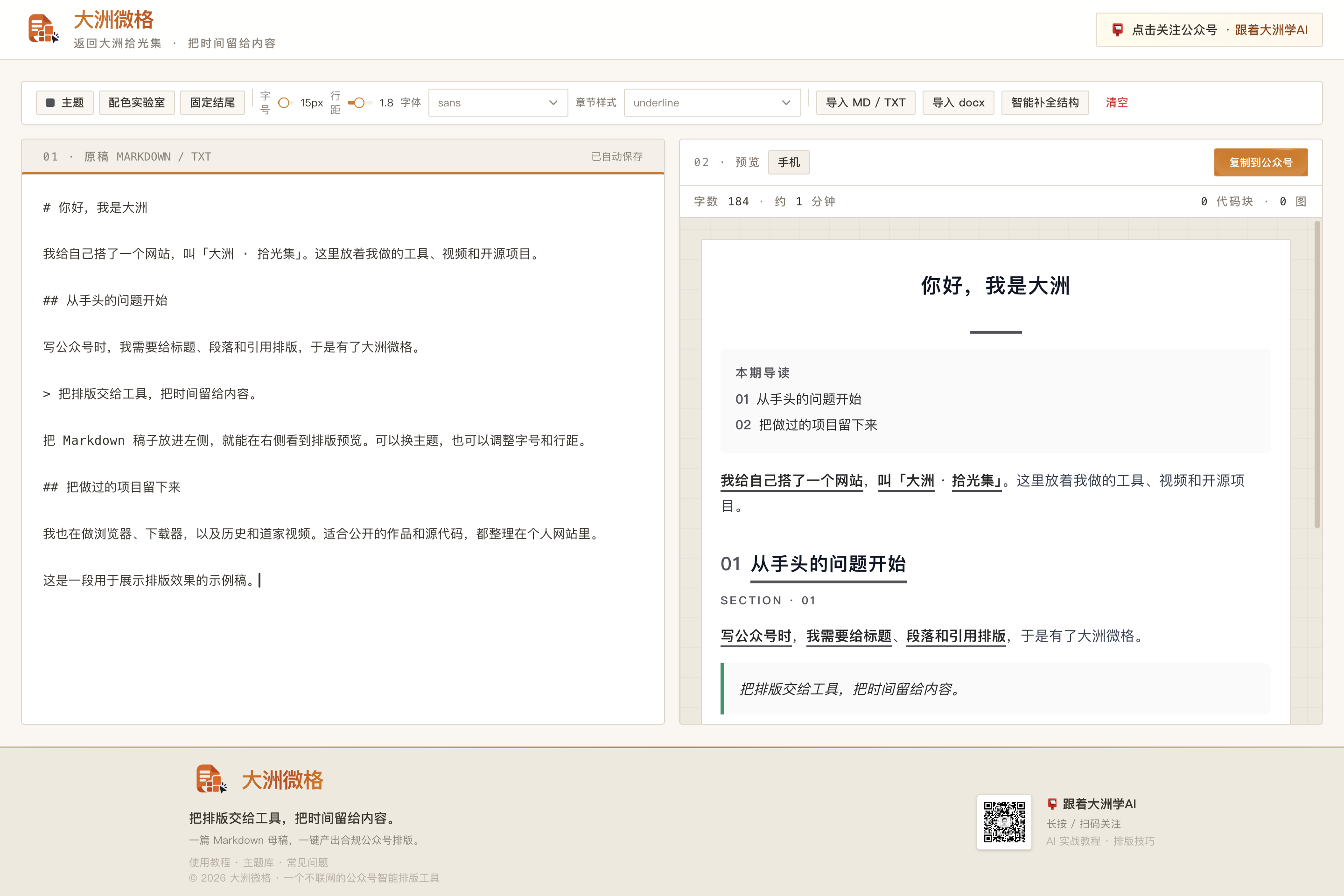Image resolution: width=1344 pixels, height=896 pixels.
Task: Click the 大洲微格 logo icon in header
Action: [43, 28]
